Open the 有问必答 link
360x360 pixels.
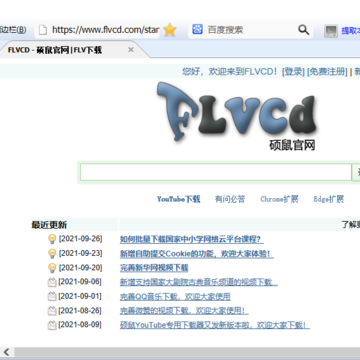tap(230, 199)
